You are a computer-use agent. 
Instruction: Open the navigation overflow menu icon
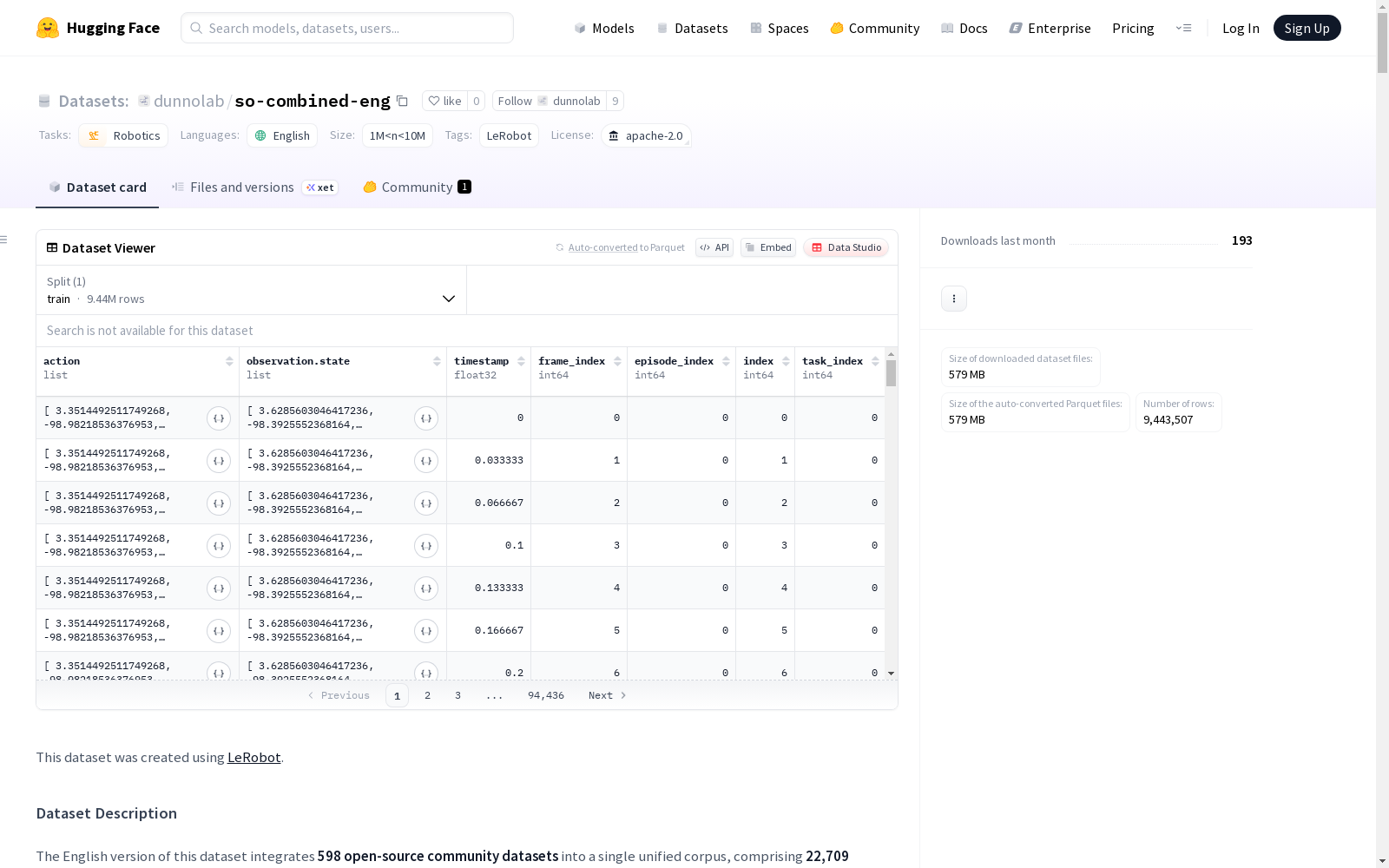1183,28
